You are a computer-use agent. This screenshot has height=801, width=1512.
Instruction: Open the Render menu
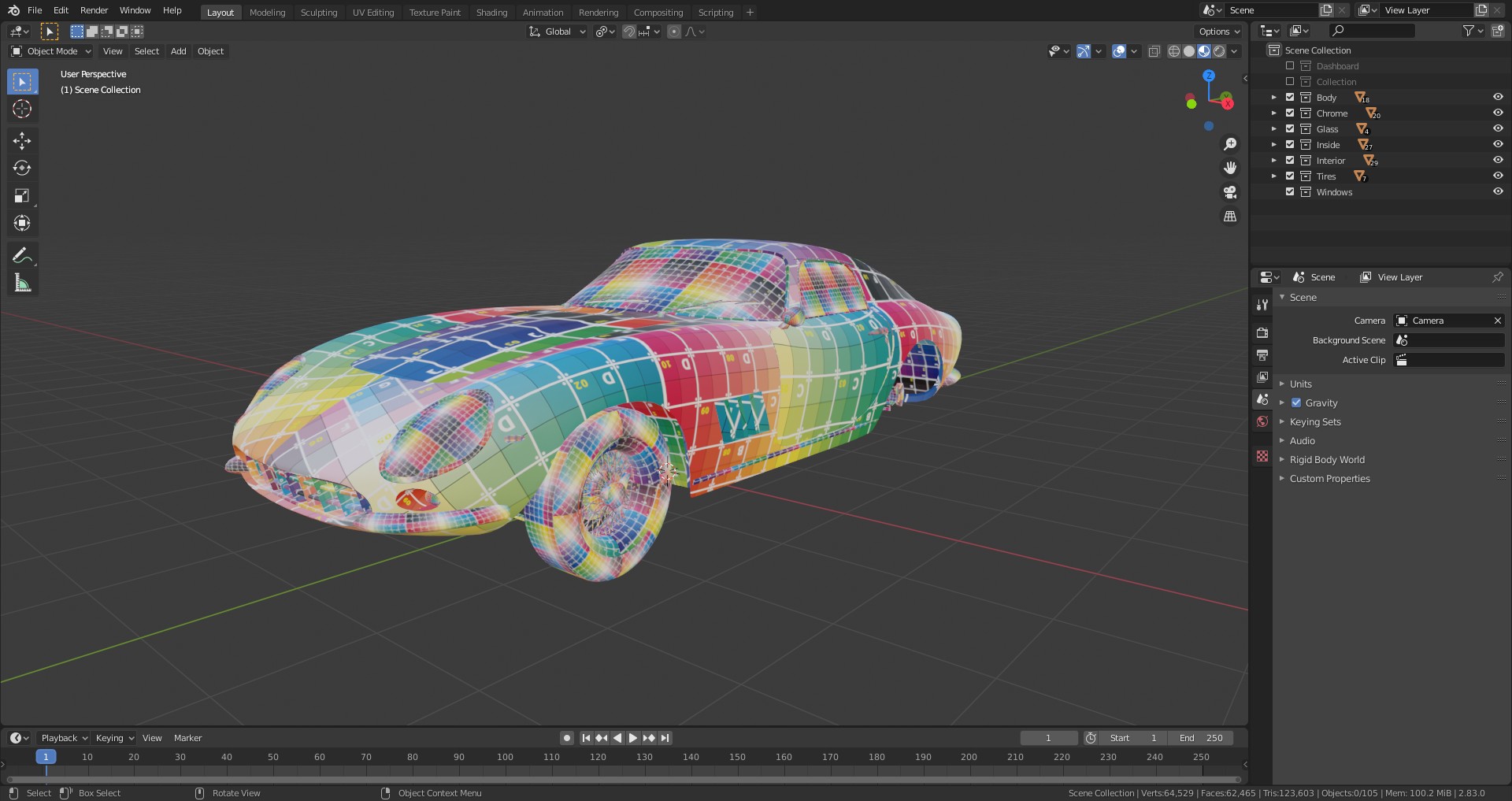[x=94, y=10]
